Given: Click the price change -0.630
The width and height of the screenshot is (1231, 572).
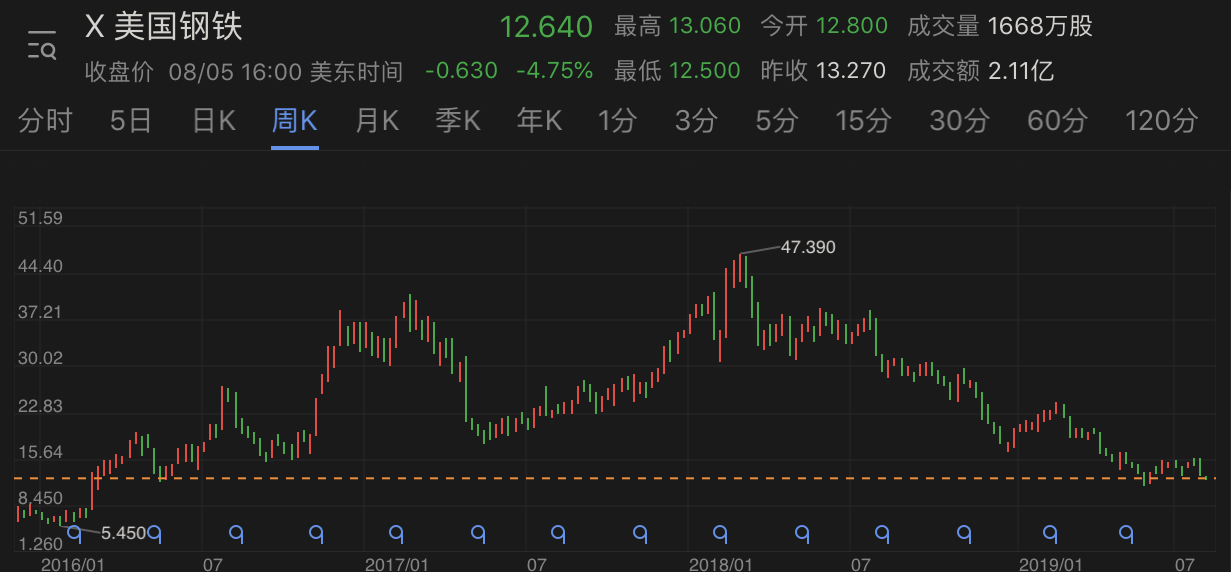Looking at the screenshot, I should [x=461, y=71].
